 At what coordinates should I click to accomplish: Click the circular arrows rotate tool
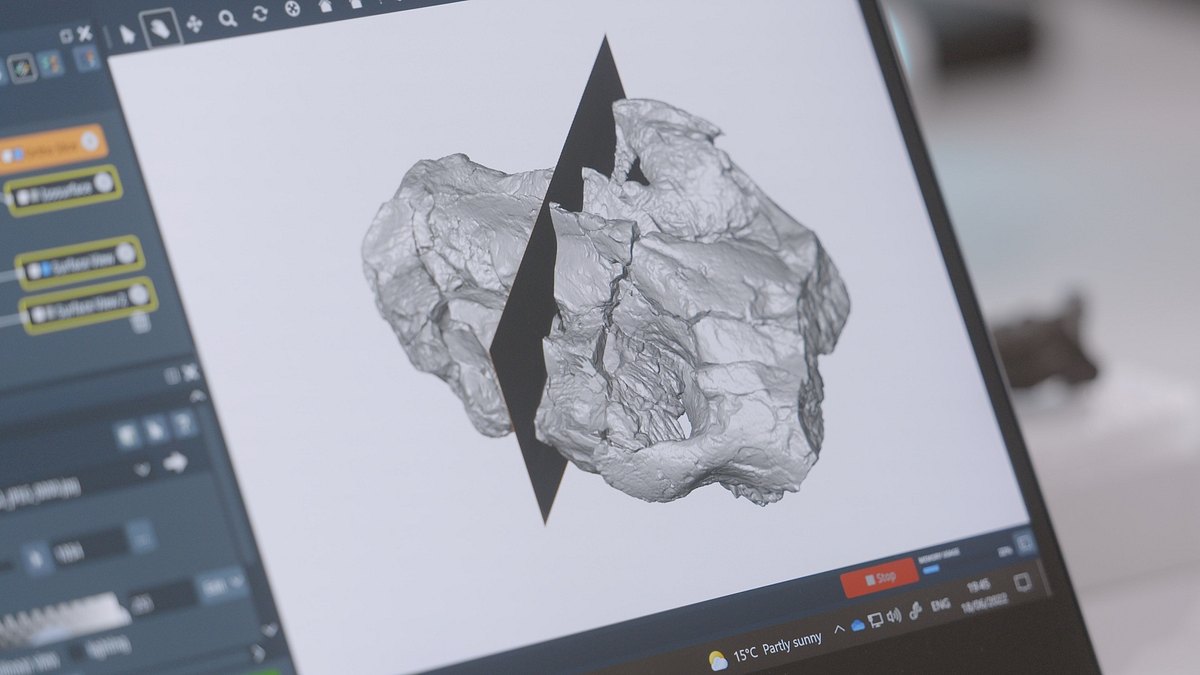click(x=260, y=13)
